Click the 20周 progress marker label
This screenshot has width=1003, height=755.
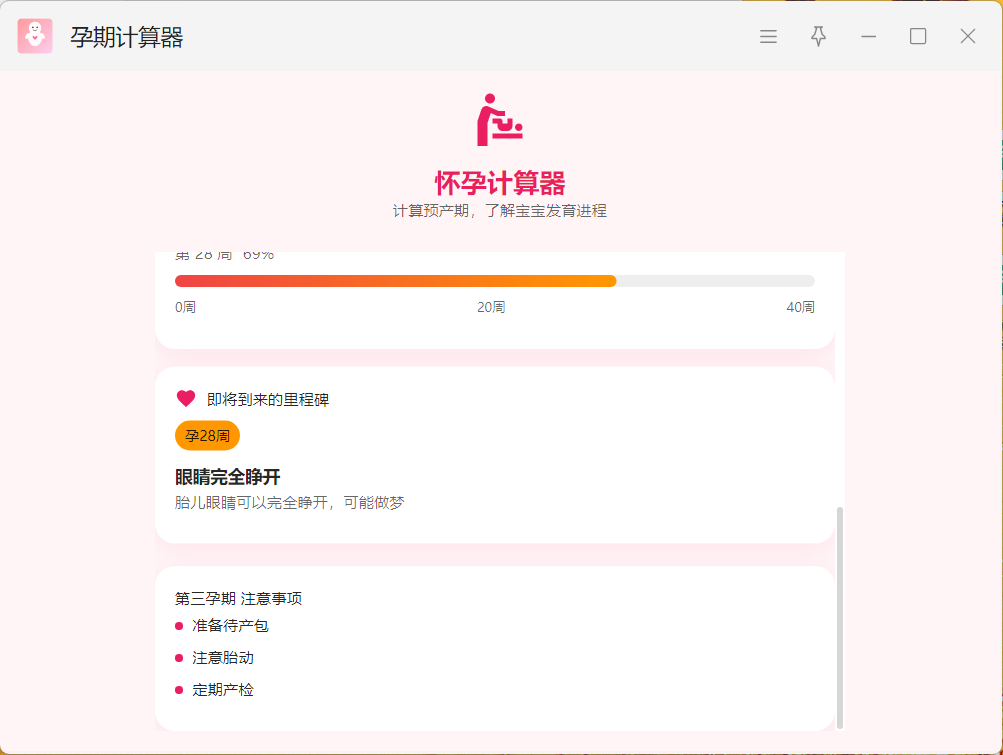[x=491, y=307]
